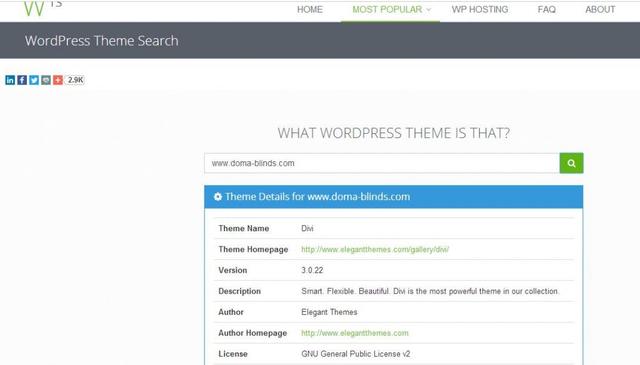Open the FAQ page
This screenshot has width=640, height=365.
[547, 9]
